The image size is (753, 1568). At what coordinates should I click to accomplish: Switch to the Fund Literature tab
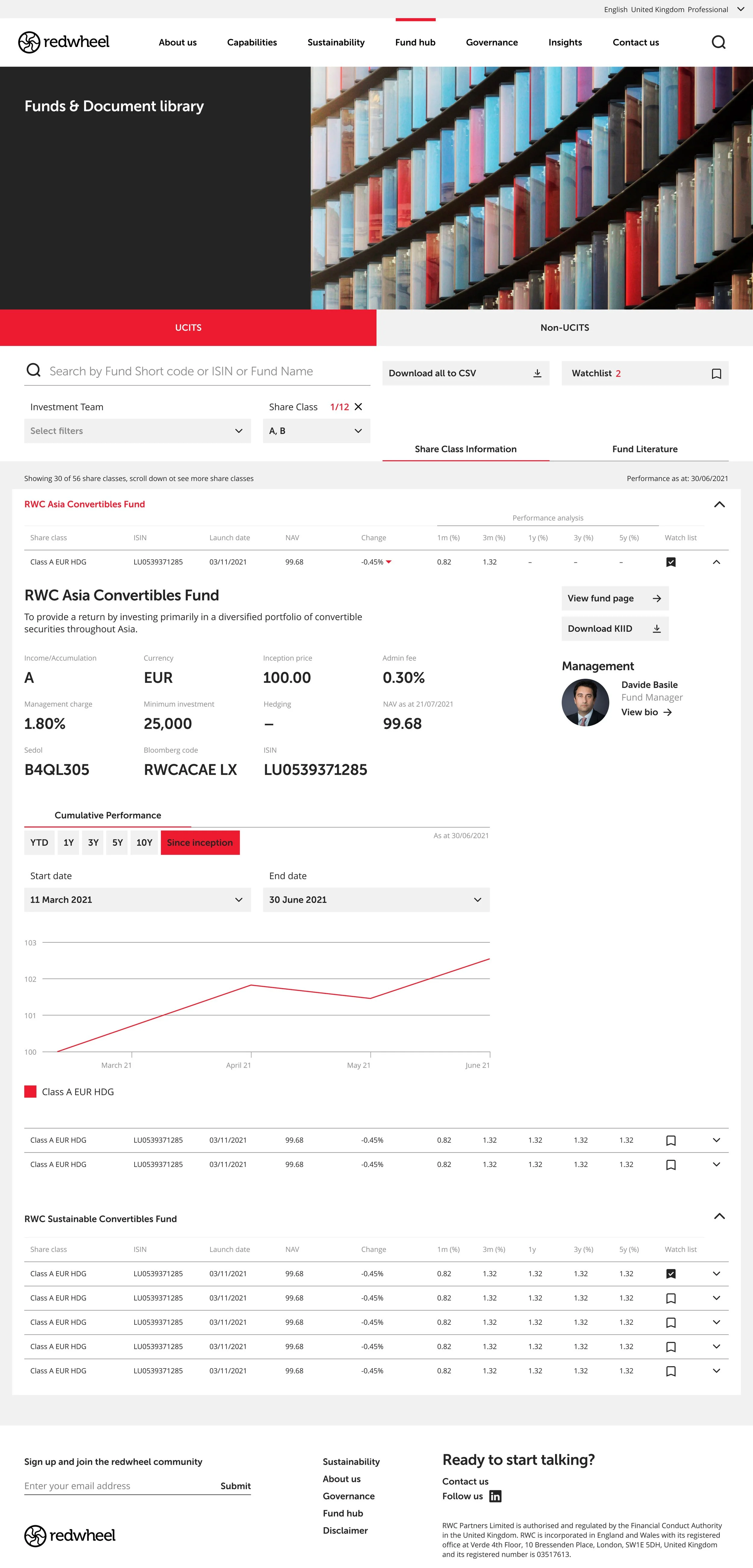[x=645, y=449]
